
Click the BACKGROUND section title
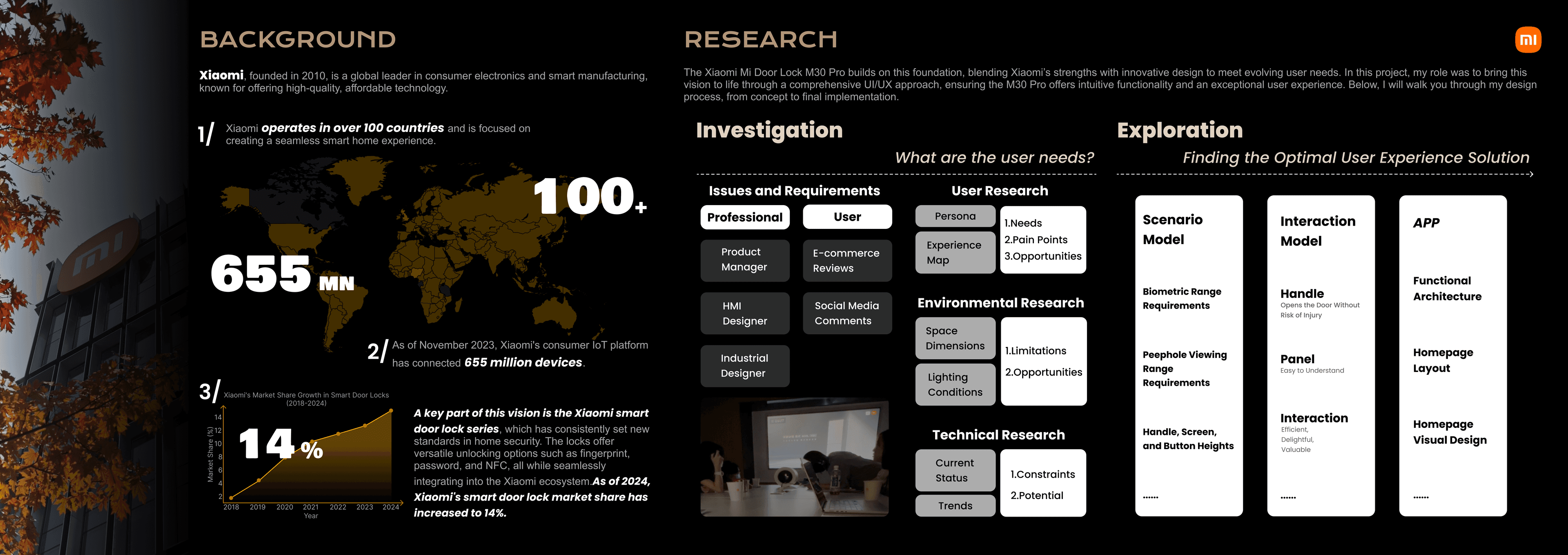click(298, 40)
